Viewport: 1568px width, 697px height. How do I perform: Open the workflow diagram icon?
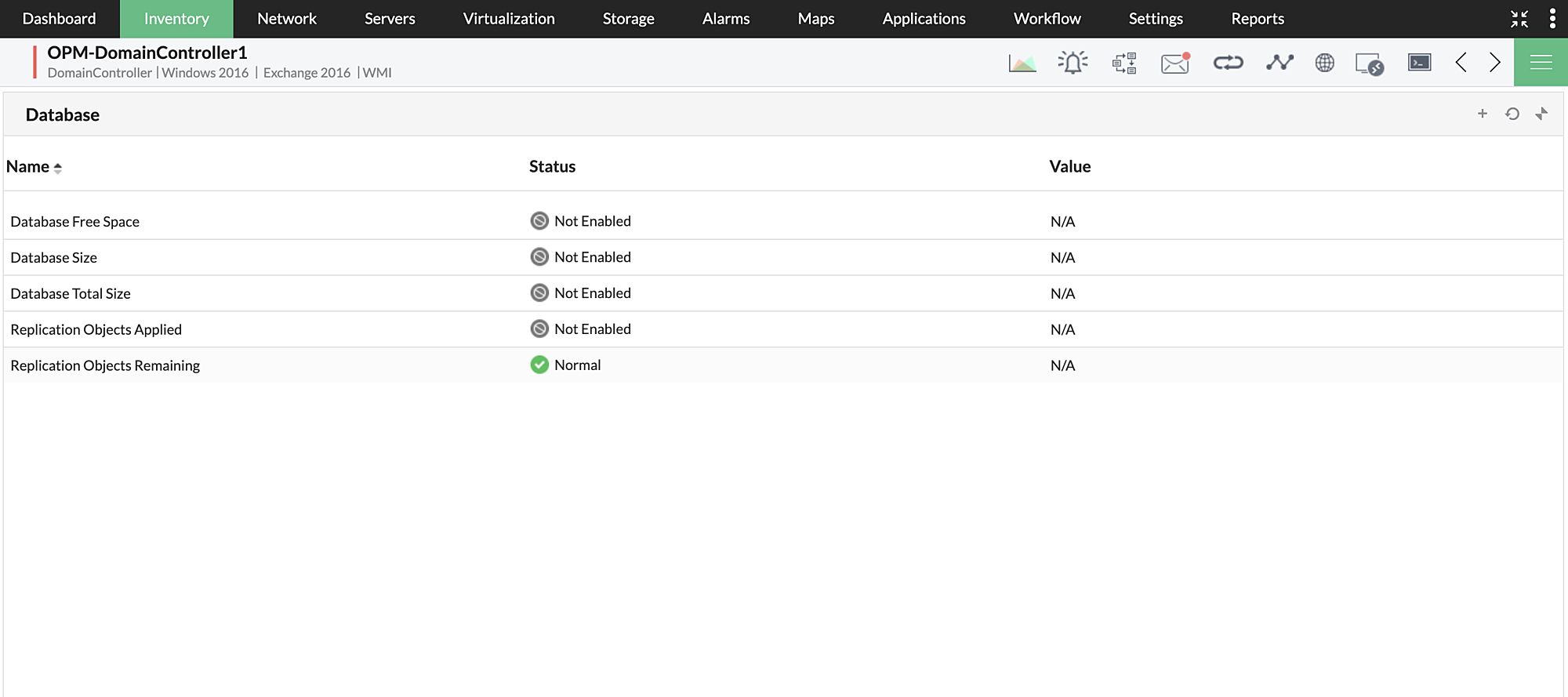[x=1124, y=63]
